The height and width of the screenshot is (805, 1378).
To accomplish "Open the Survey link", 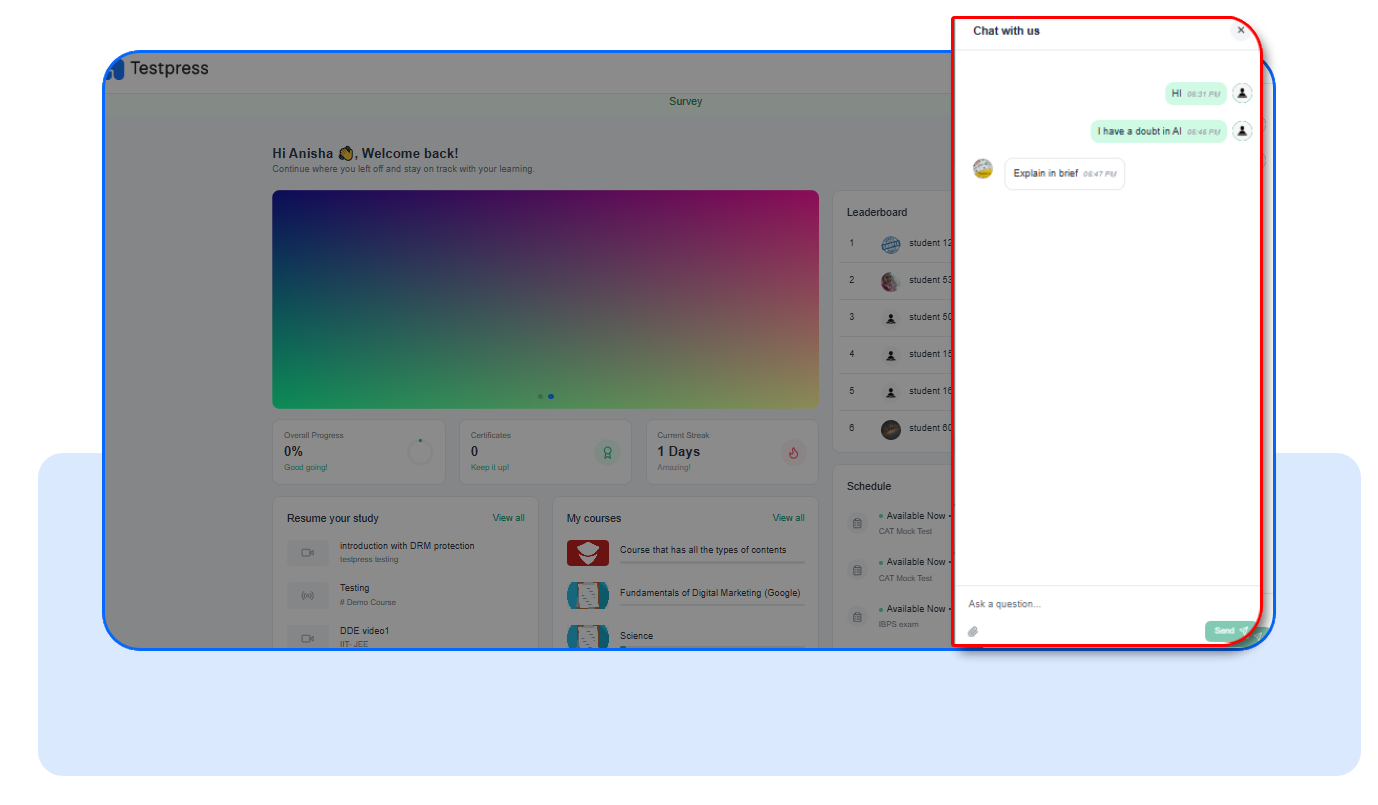I will click(x=686, y=101).
